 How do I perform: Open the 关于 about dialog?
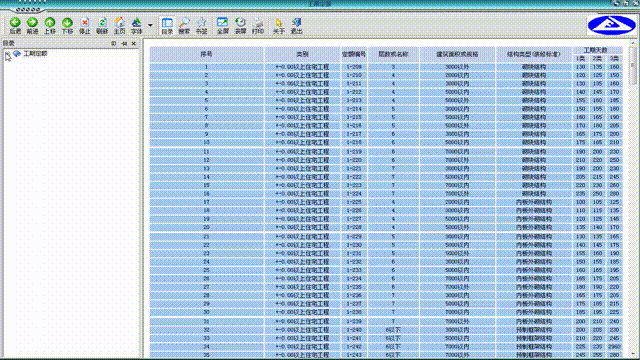tap(279, 25)
